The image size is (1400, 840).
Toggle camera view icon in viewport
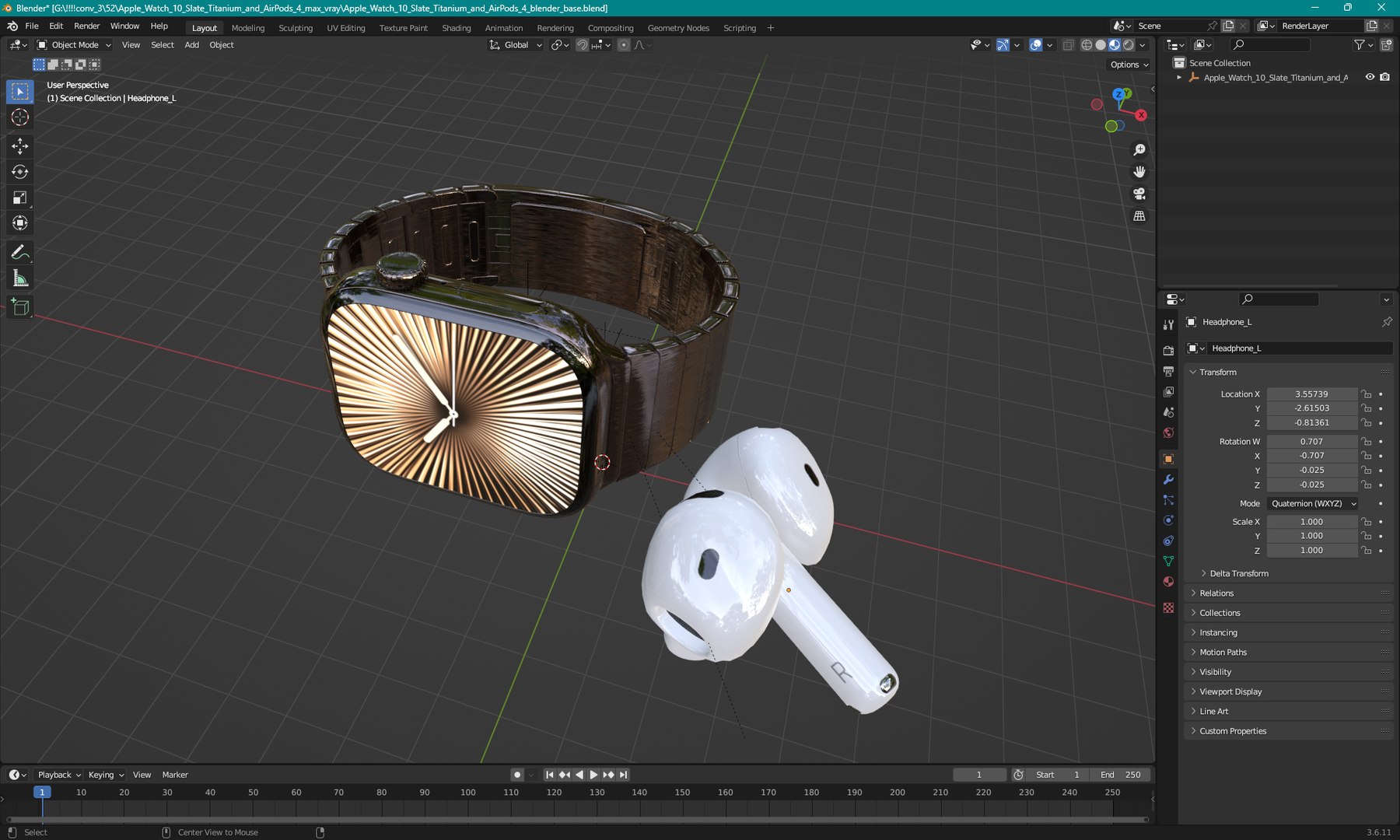click(x=1139, y=194)
